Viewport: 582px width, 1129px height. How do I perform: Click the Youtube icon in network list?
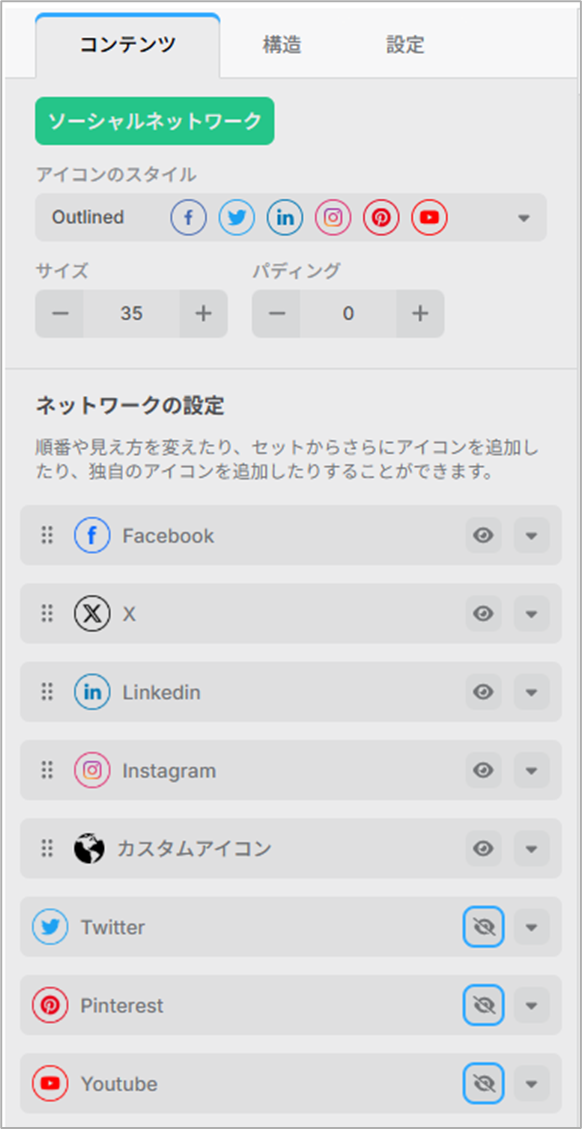click(x=50, y=1084)
